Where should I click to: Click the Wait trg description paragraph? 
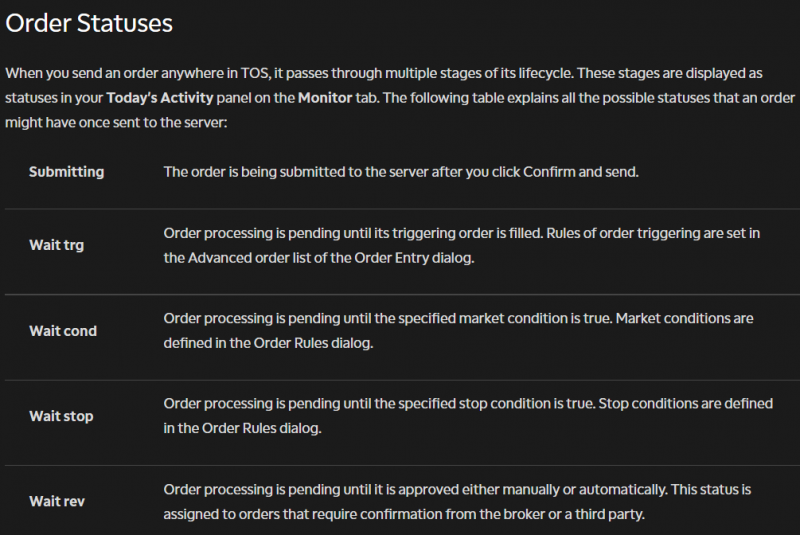point(460,245)
